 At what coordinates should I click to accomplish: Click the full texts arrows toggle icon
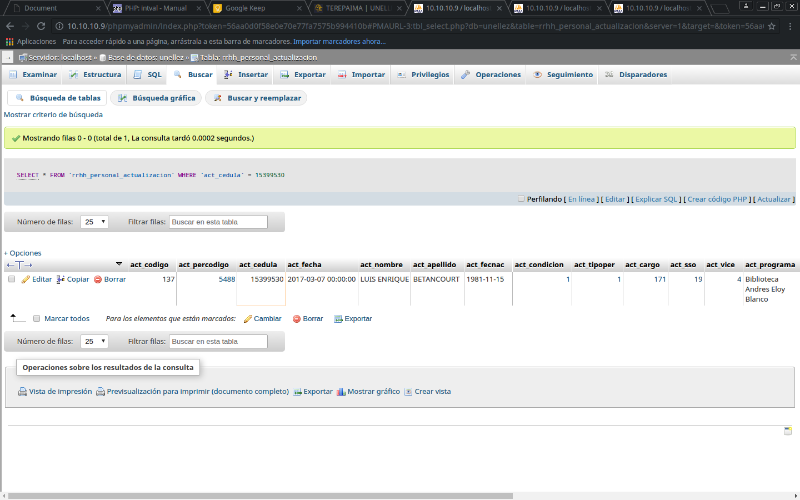pyautogui.click(x=19, y=265)
